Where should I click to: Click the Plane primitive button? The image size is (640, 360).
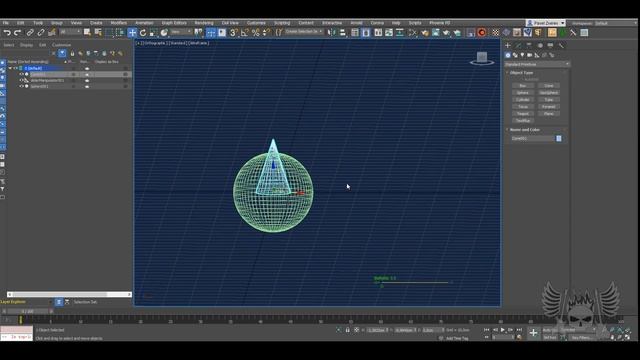(x=549, y=113)
